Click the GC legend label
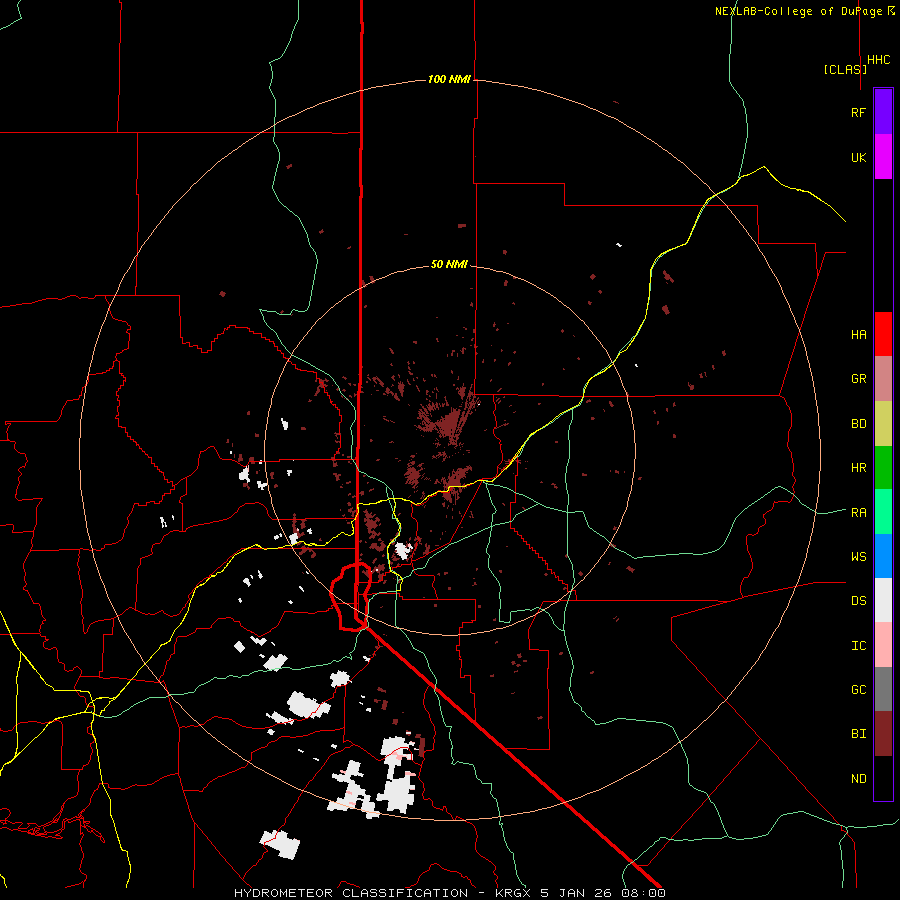This screenshot has width=900, height=900. point(858,689)
